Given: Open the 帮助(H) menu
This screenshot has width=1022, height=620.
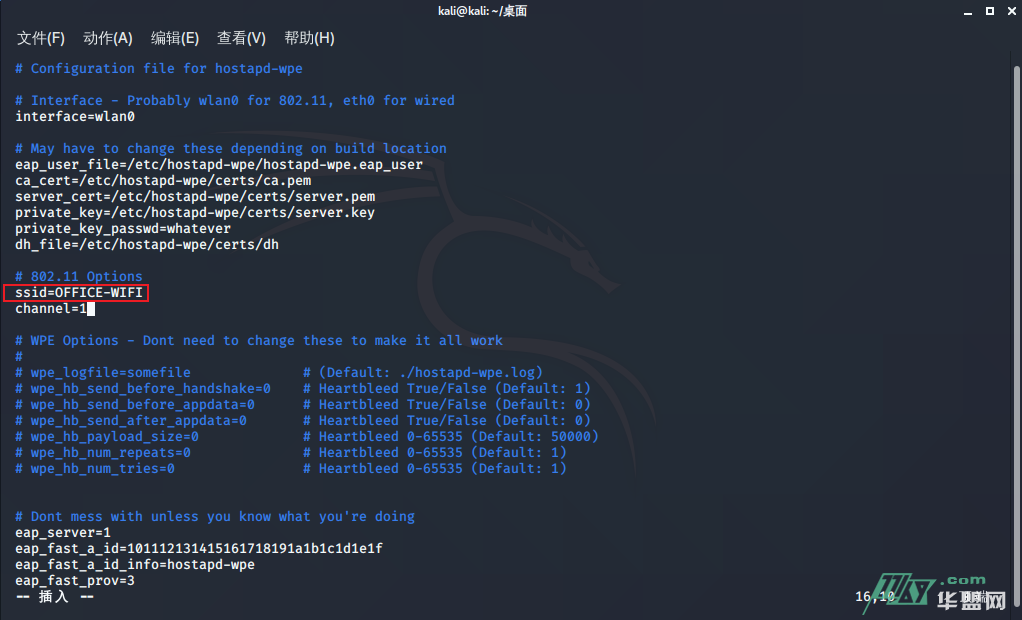Looking at the screenshot, I should [309, 38].
